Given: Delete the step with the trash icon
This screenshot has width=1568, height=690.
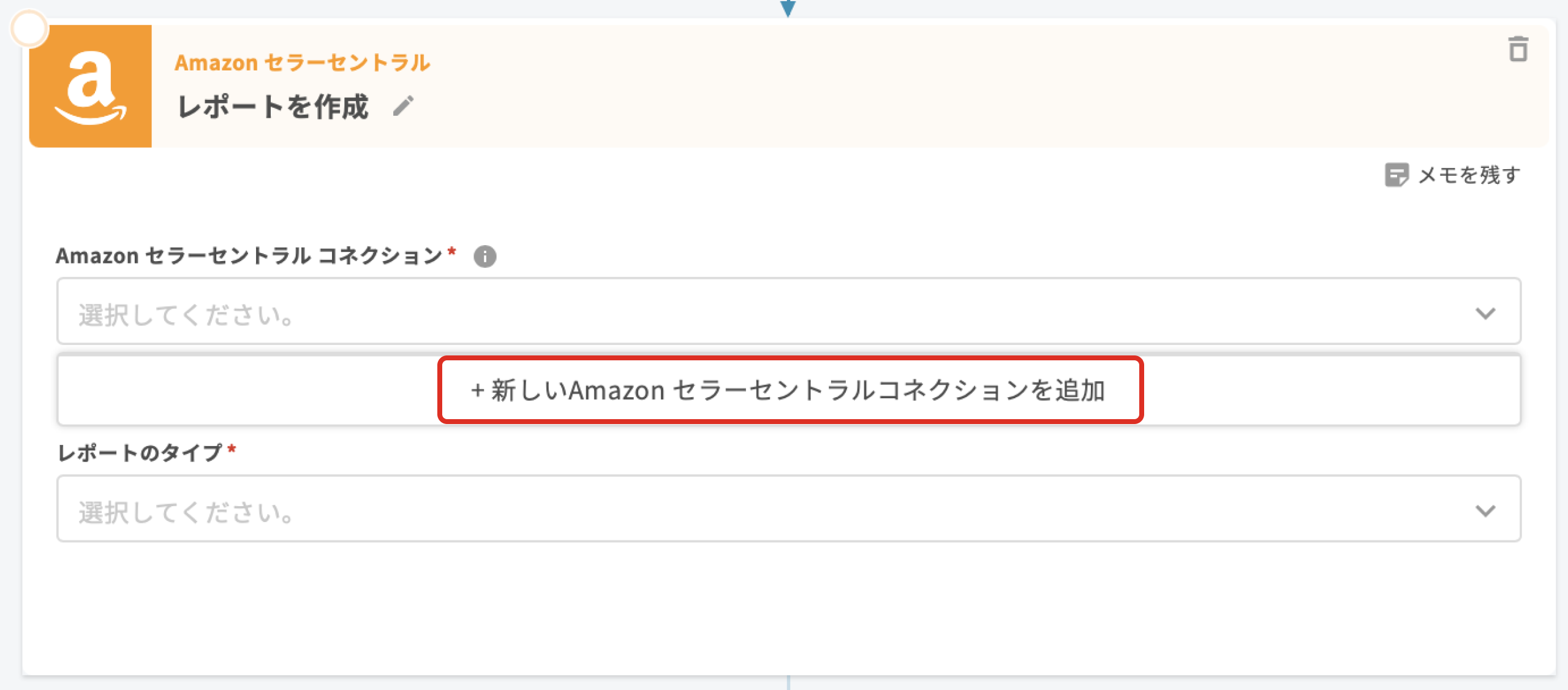Looking at the screenshot, I should [1518, 50].
